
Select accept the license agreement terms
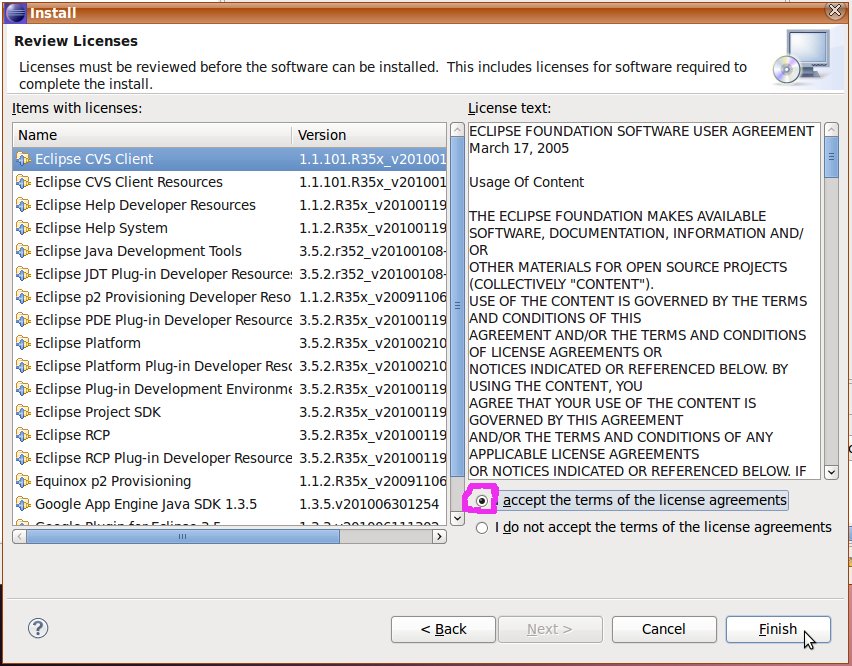(483, 500)
